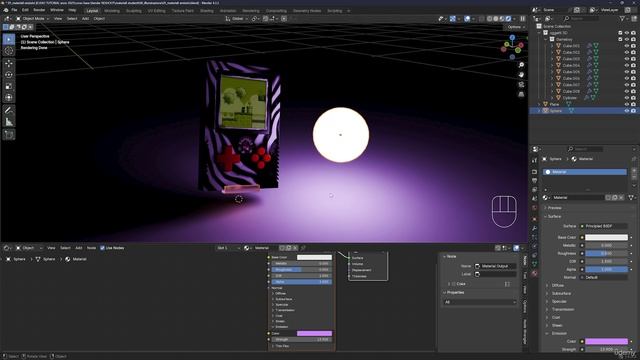This screenshot has width=640, height=360.
Task: Choose the Scale tool in the viewport toolbar
Action: [9, 86]
